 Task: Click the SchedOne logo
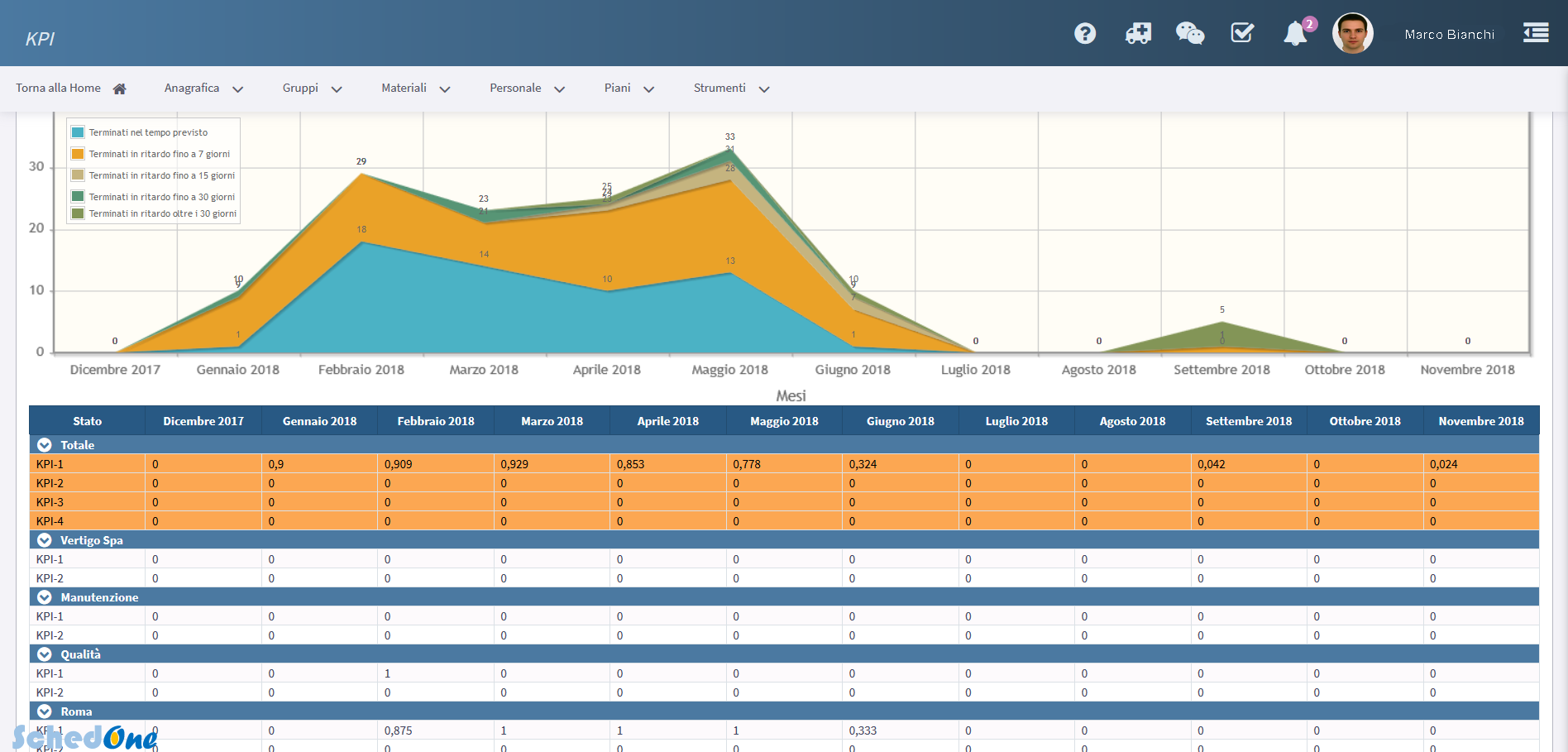pyautogui.click(x=84, y=736)
